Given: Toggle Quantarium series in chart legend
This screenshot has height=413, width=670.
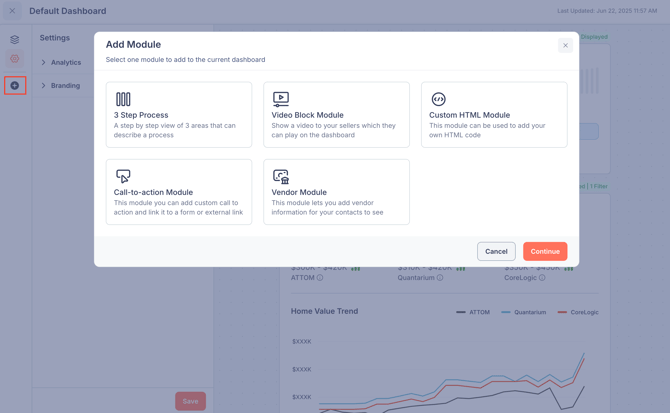Looking at the screenshot, I should coord(522,312).
